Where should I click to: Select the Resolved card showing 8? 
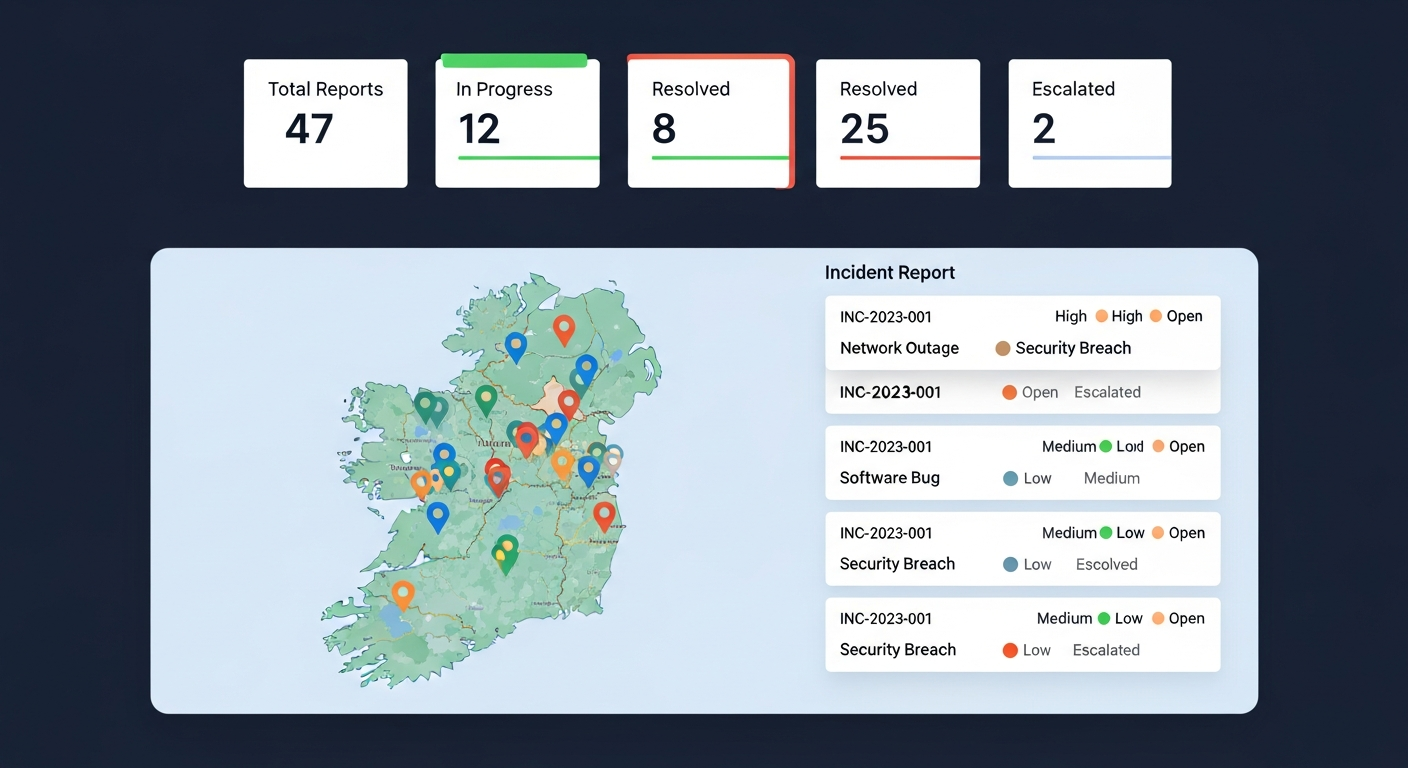pyautogui.click(x=710, y=121)
